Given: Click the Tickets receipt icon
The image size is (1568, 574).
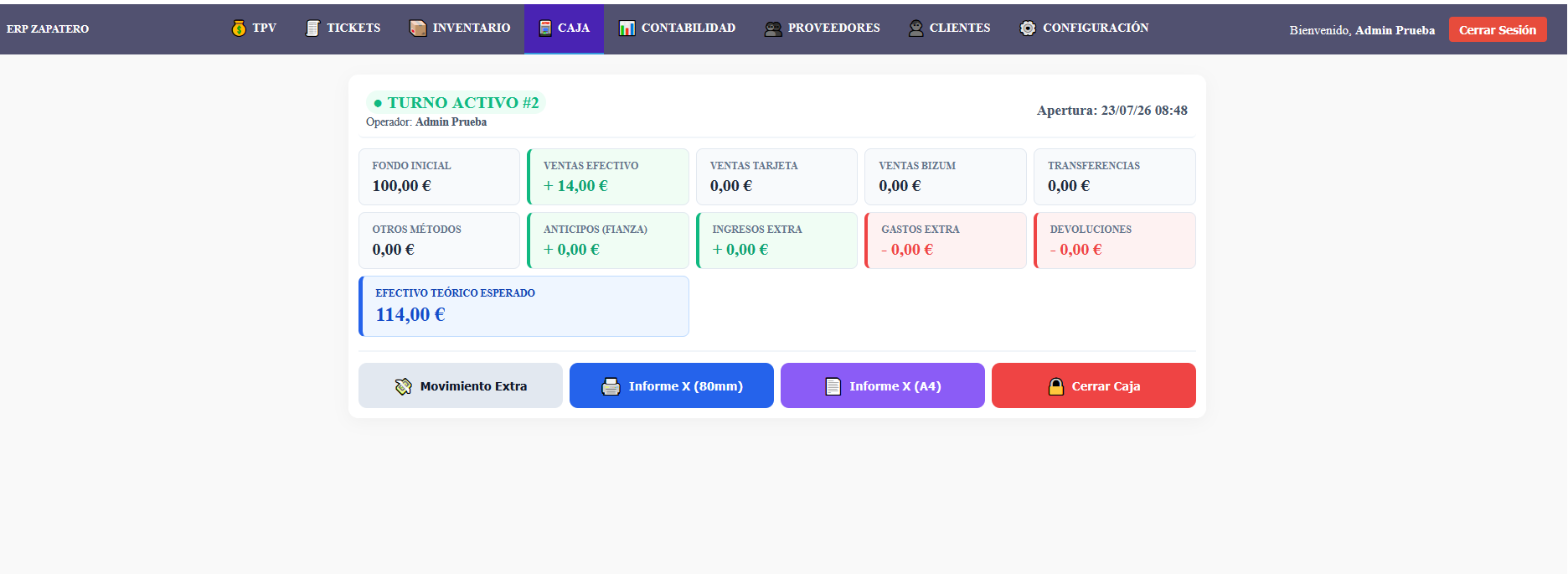Looking at the screenshot, I should tap(312, 28).
